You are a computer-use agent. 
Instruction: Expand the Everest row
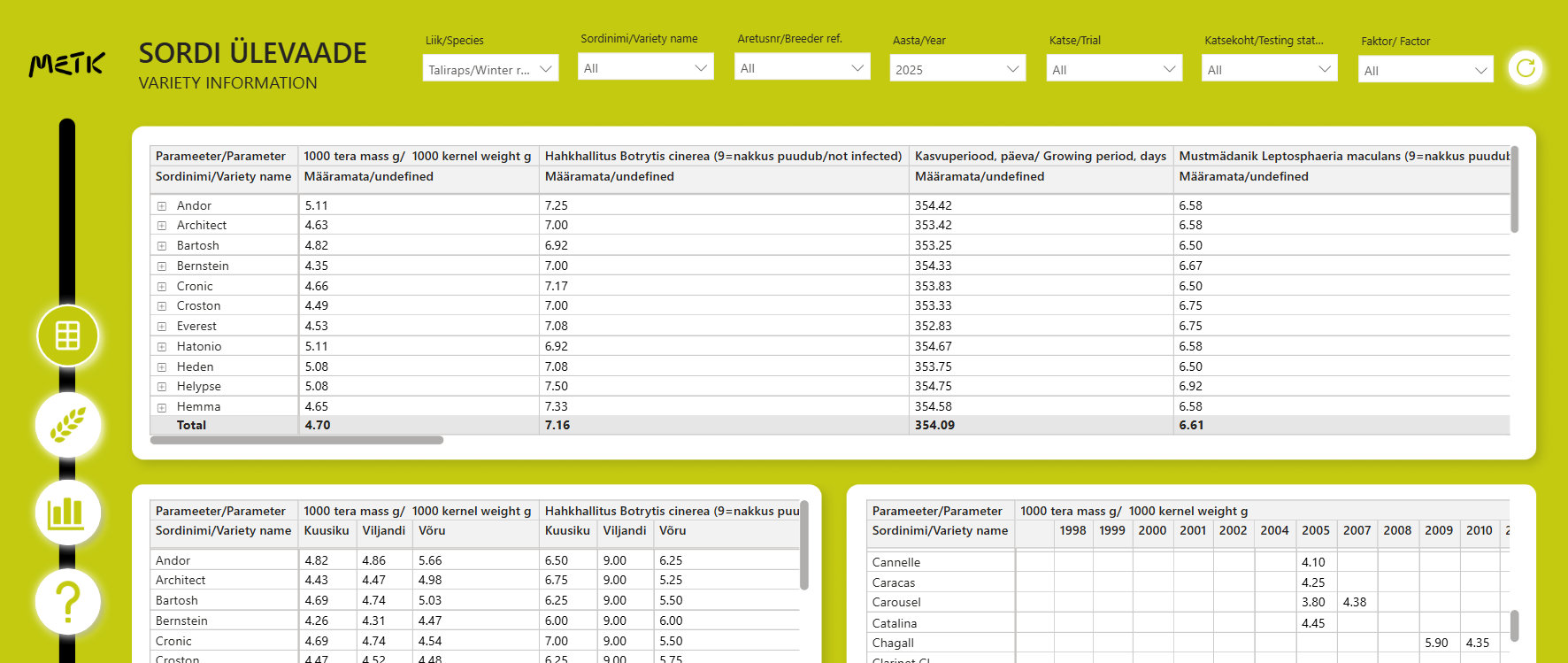click(162, 327)
